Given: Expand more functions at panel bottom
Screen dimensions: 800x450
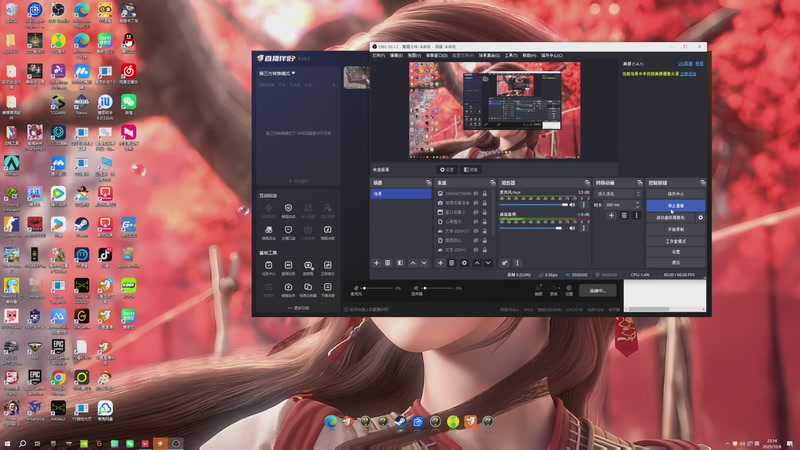Looking at the screenshot, I should click(300, 308).
